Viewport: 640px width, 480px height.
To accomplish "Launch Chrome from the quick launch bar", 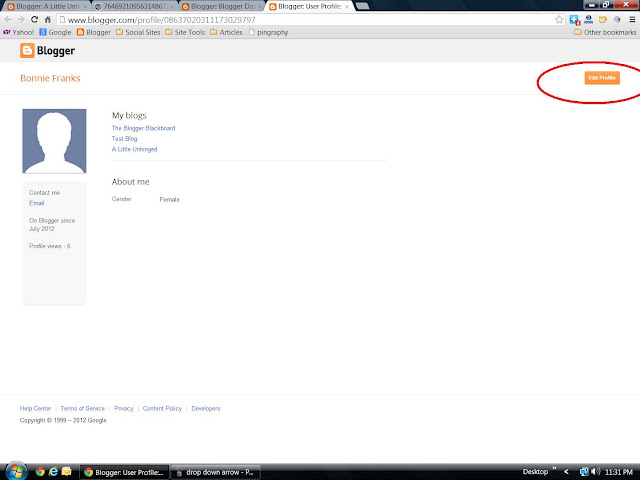I will coord(40,472).
